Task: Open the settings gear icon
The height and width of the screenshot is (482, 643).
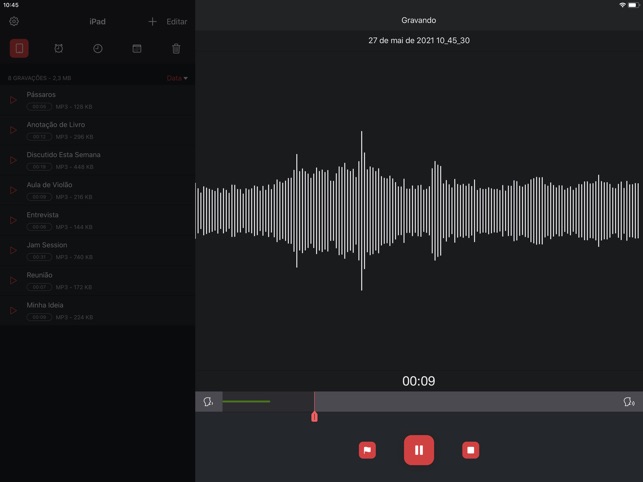Action: coord(14,21)
